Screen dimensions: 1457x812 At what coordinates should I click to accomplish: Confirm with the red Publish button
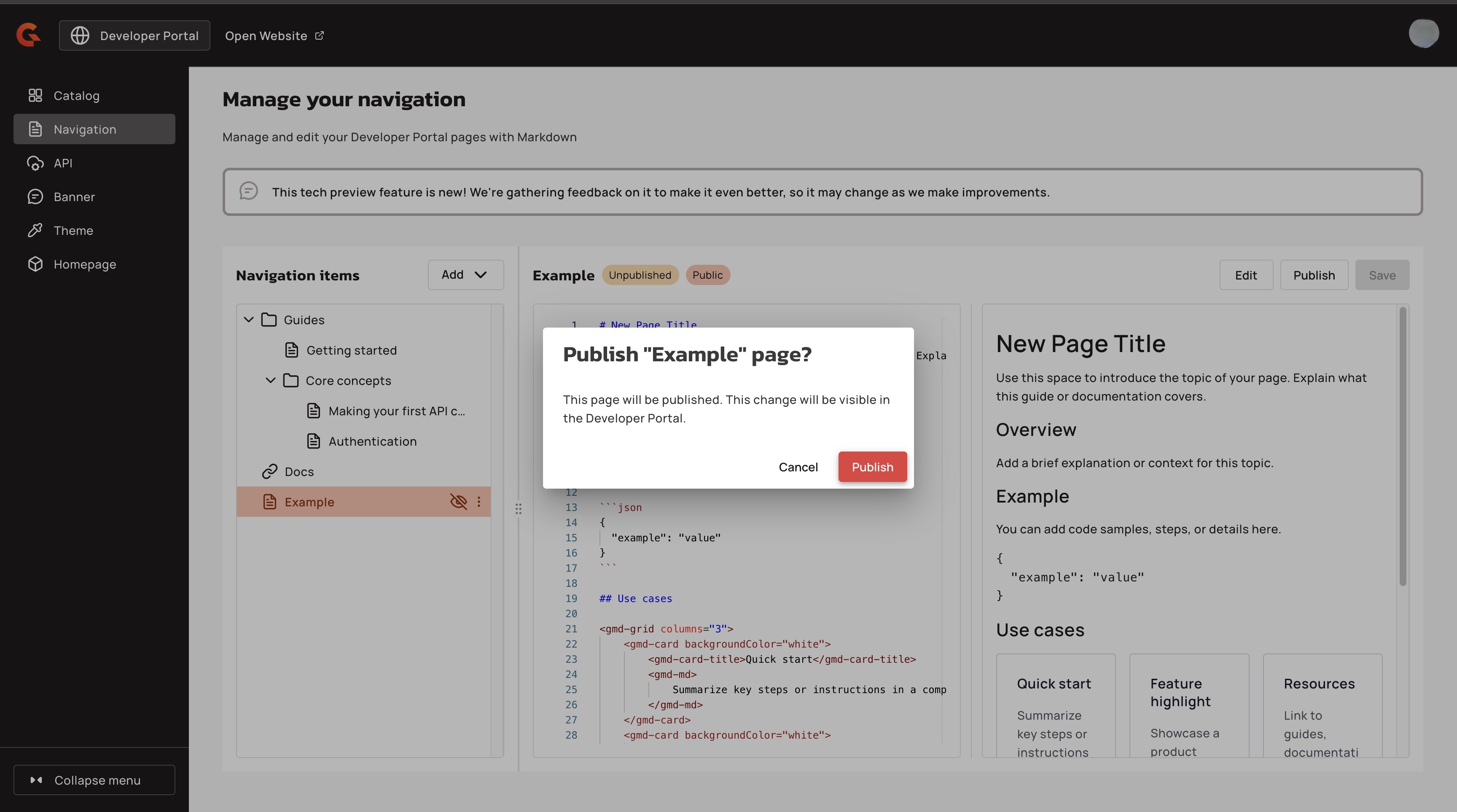coord(872,467)
